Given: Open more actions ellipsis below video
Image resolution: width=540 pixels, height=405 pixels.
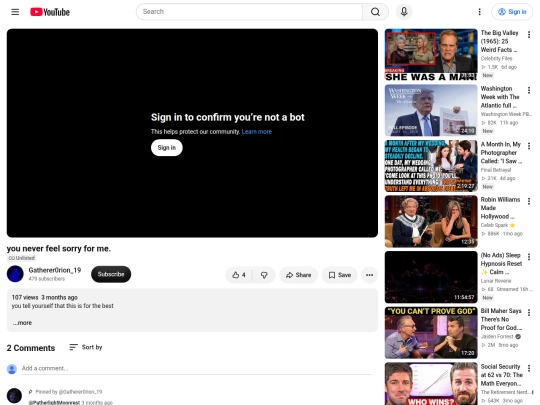Looking at the screenshot, I should [370, 275].
